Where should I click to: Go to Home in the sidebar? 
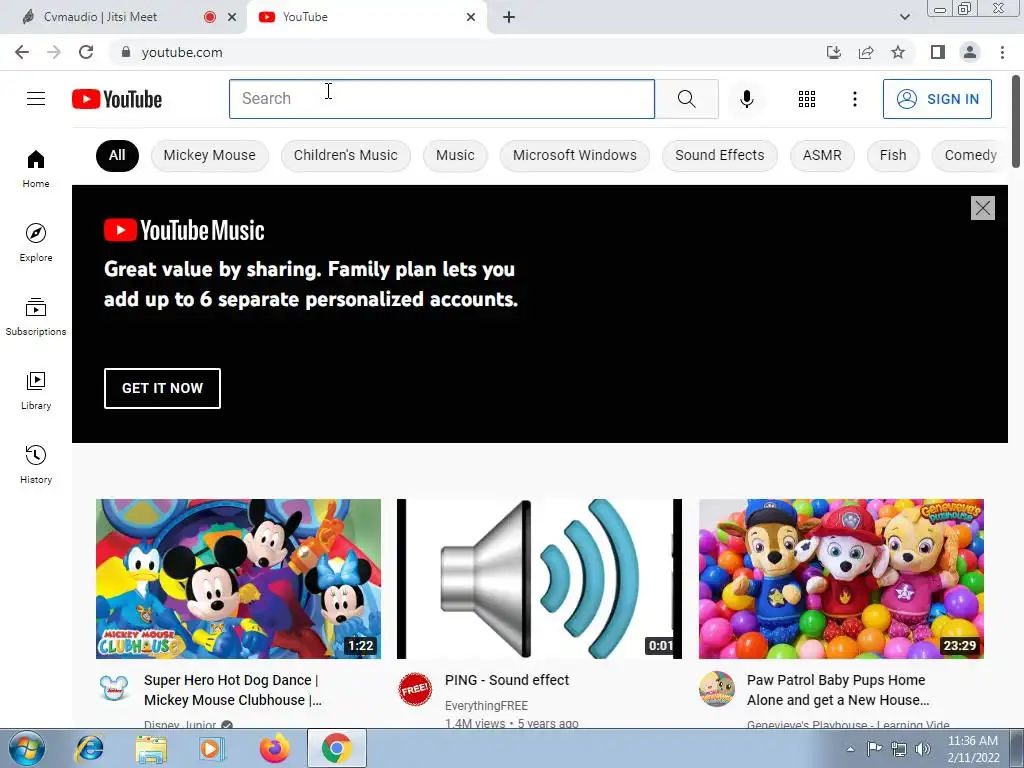point(36,168)
